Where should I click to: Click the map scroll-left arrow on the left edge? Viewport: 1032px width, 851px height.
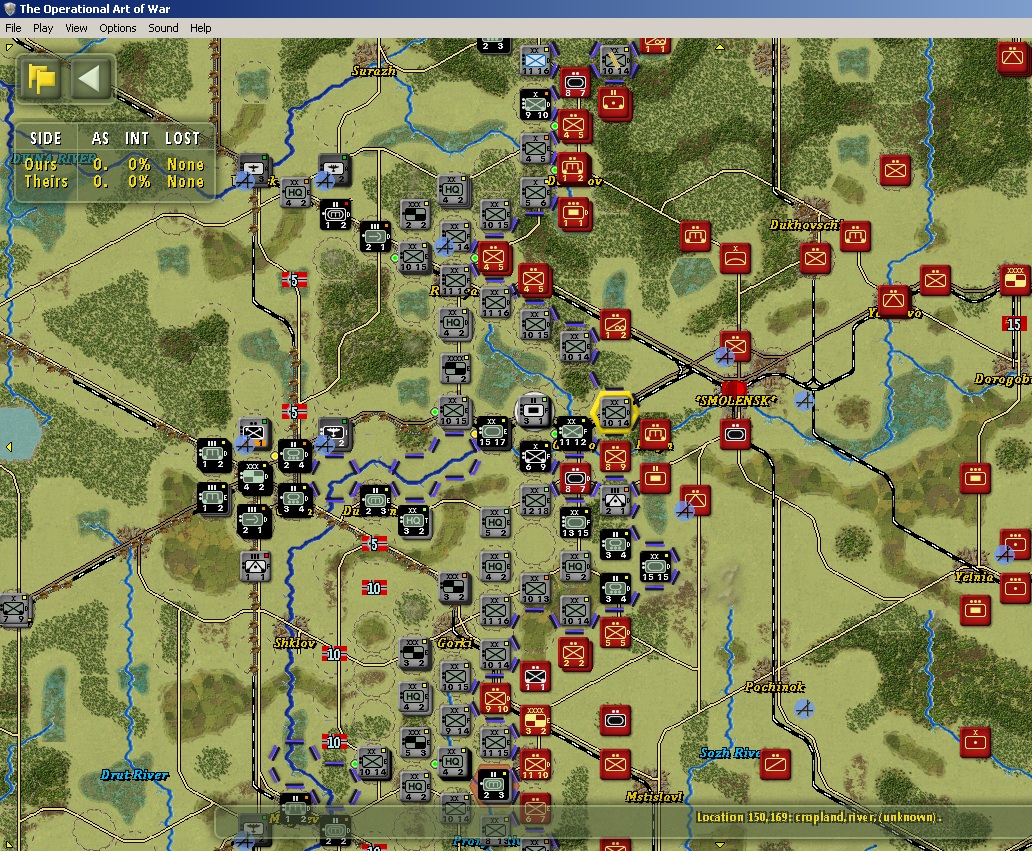pyautogui.click(x=9, y=447)
